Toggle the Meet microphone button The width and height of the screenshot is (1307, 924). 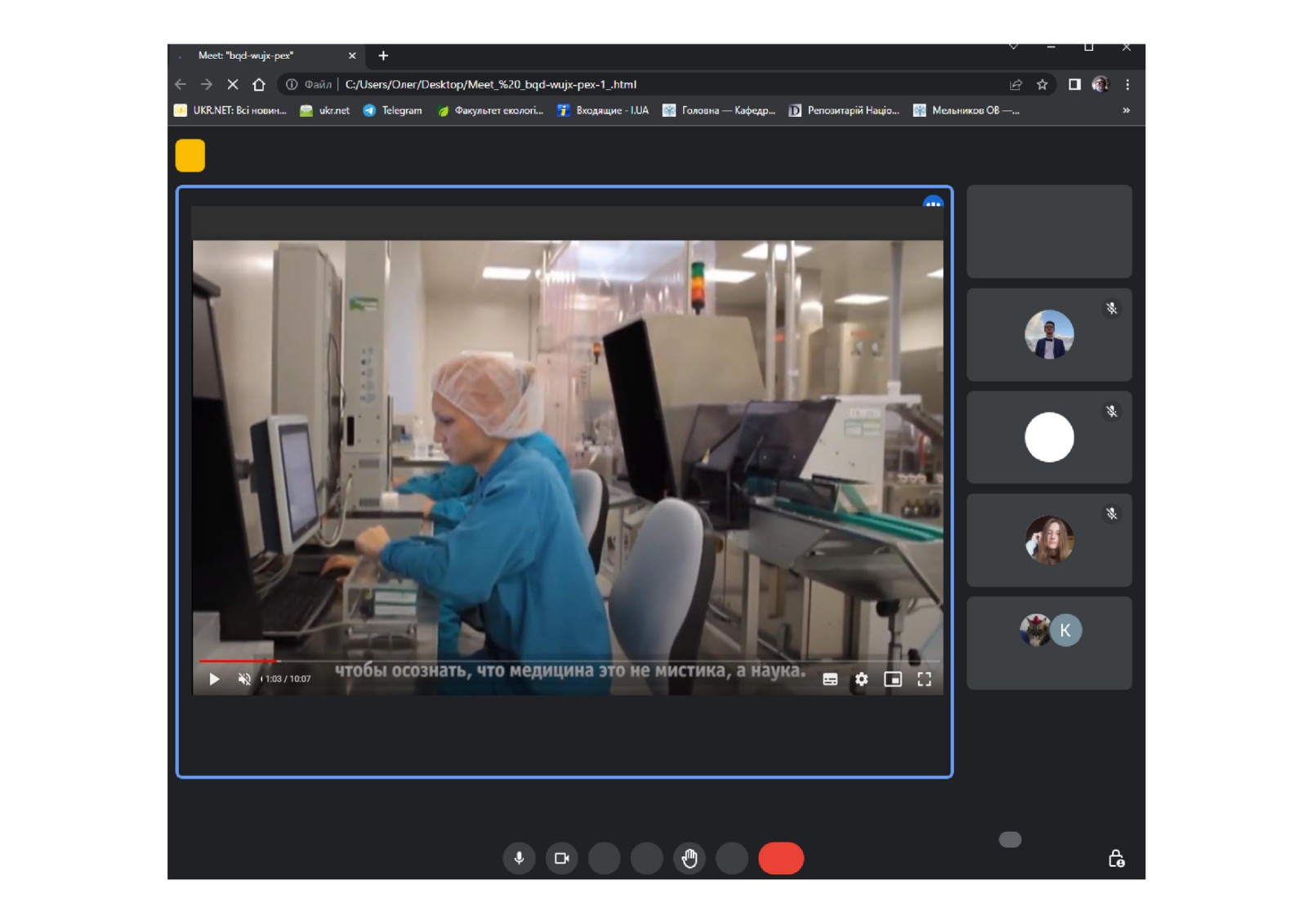point(519,858)
